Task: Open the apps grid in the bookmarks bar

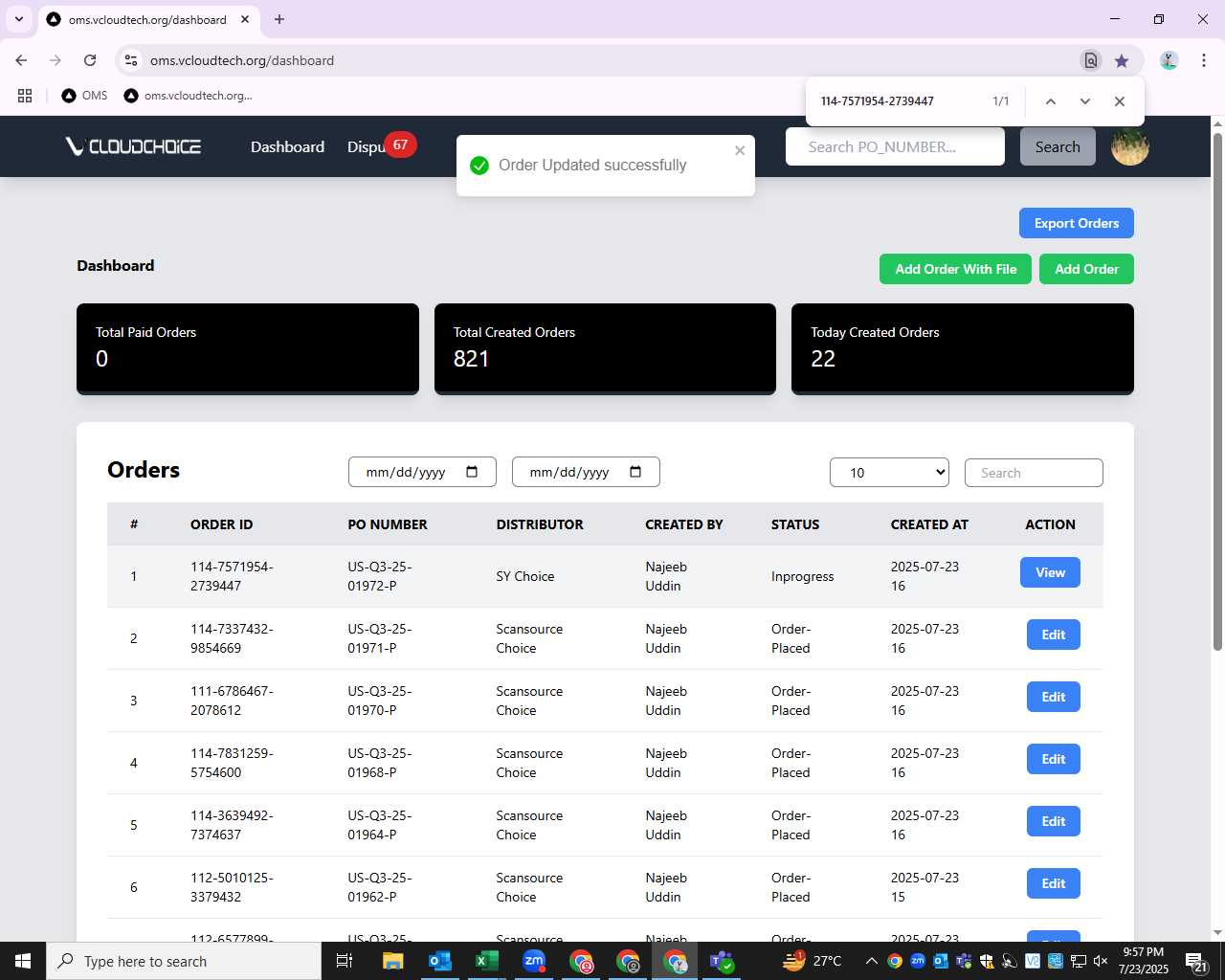Action: [x=25, y=96]
